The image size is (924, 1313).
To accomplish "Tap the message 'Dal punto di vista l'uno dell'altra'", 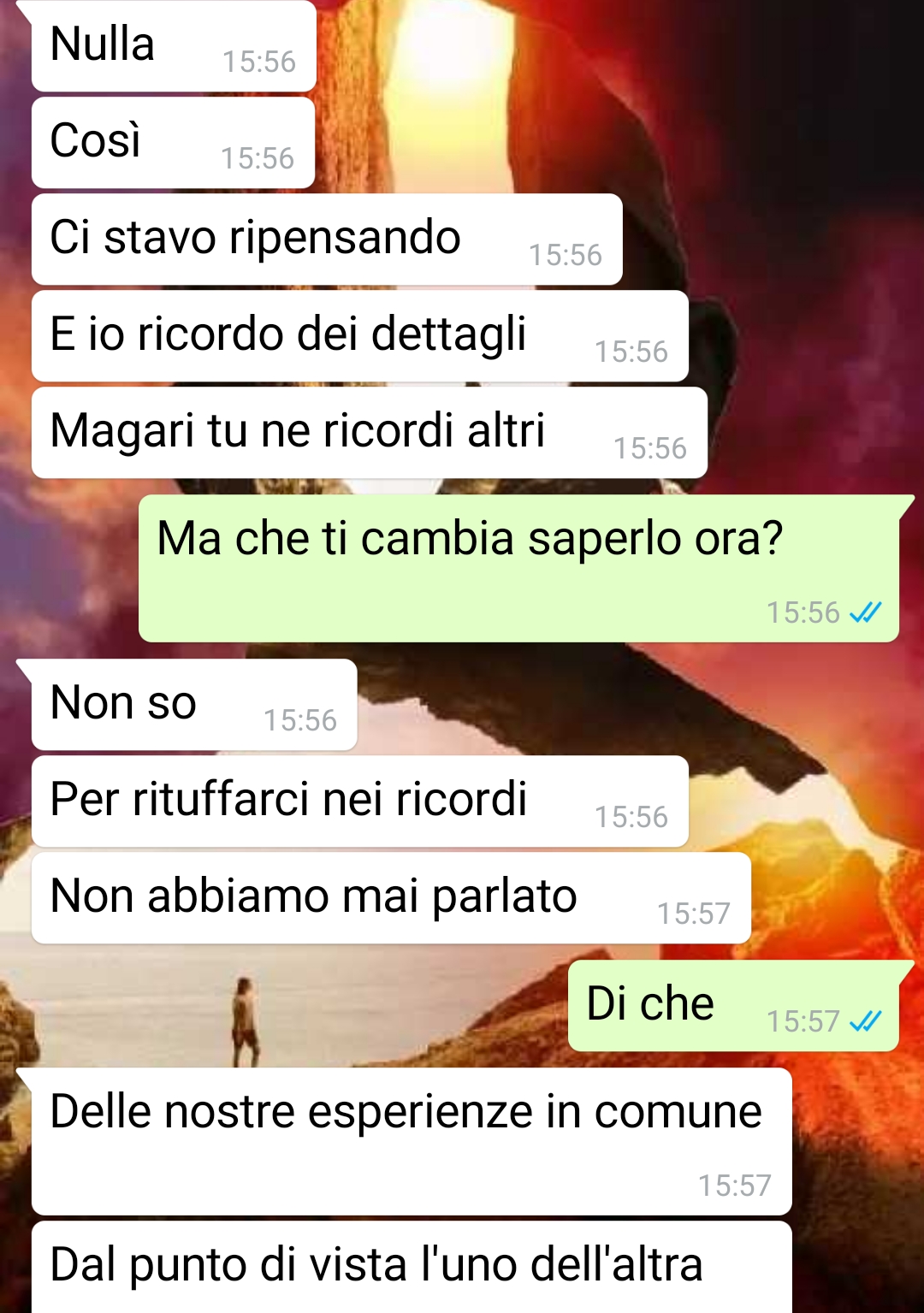I will [412, 1268].
